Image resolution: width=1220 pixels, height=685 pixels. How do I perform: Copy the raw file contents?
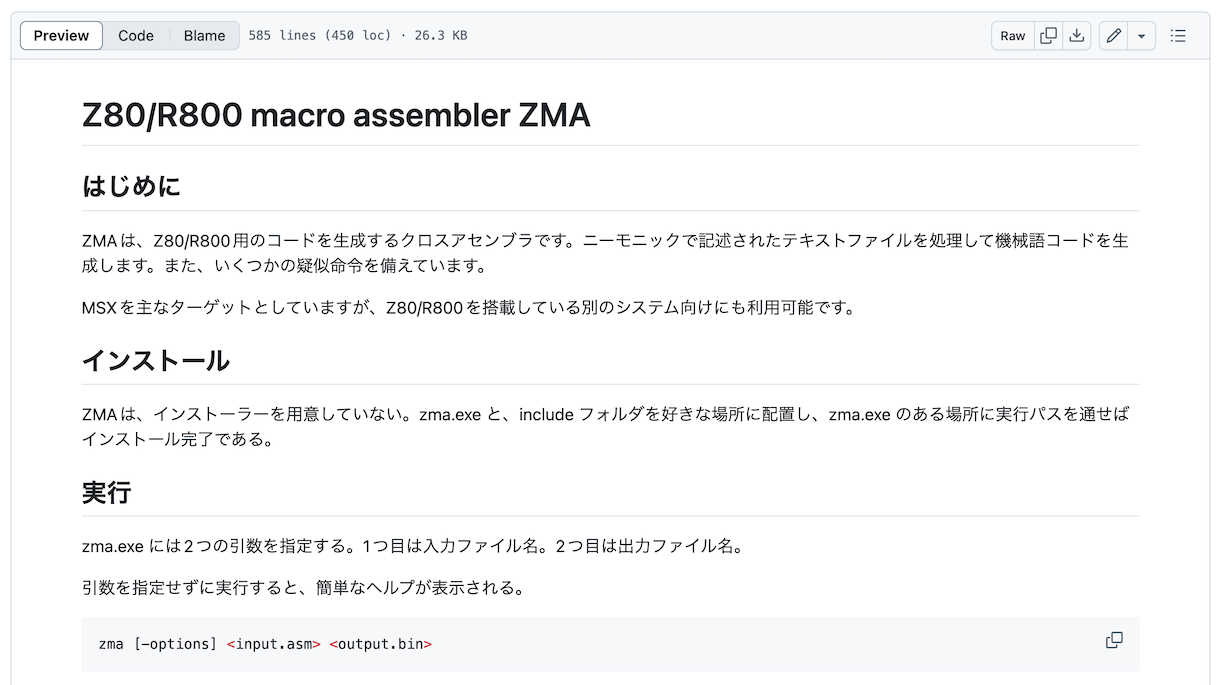pos(1048,36)
